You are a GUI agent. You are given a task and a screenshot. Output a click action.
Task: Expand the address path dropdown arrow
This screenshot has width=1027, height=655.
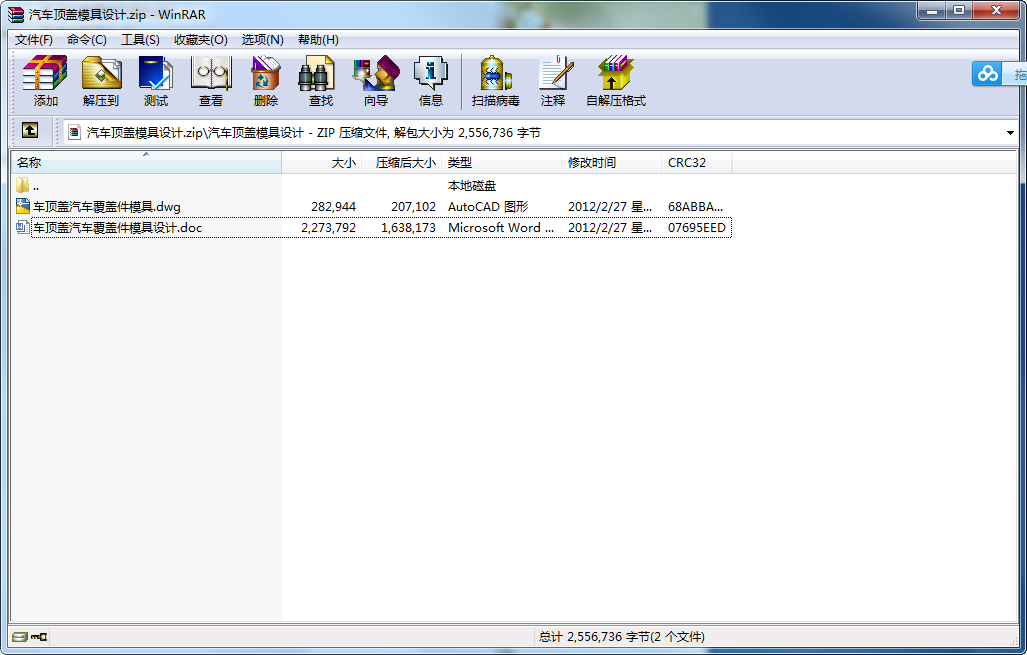1010,132
